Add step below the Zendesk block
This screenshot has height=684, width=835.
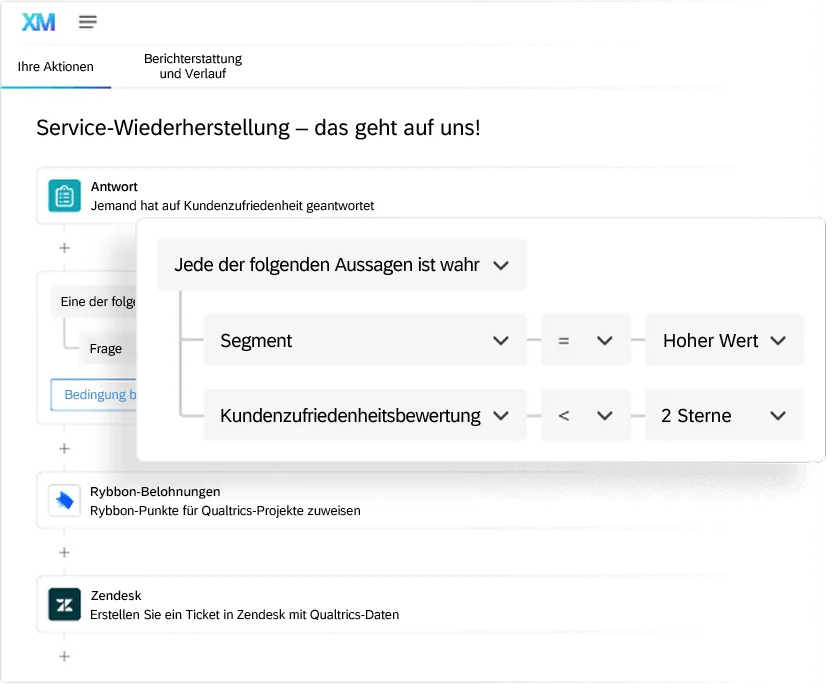tap(64, 656)
